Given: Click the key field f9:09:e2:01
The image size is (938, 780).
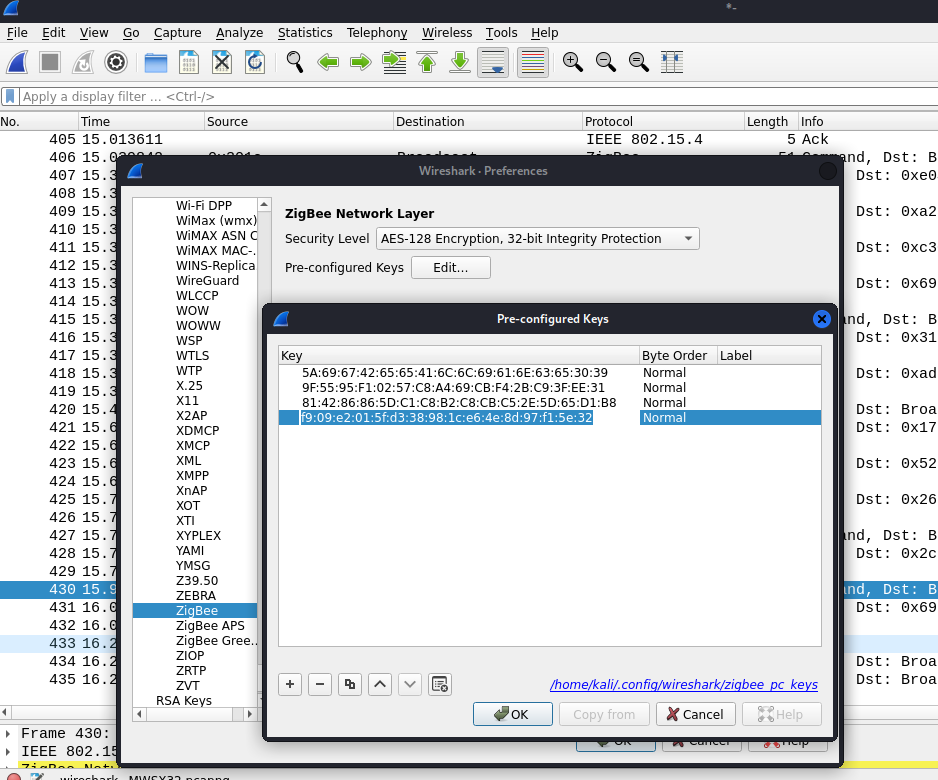Looking at the screenshot, I should click(446, 418).
